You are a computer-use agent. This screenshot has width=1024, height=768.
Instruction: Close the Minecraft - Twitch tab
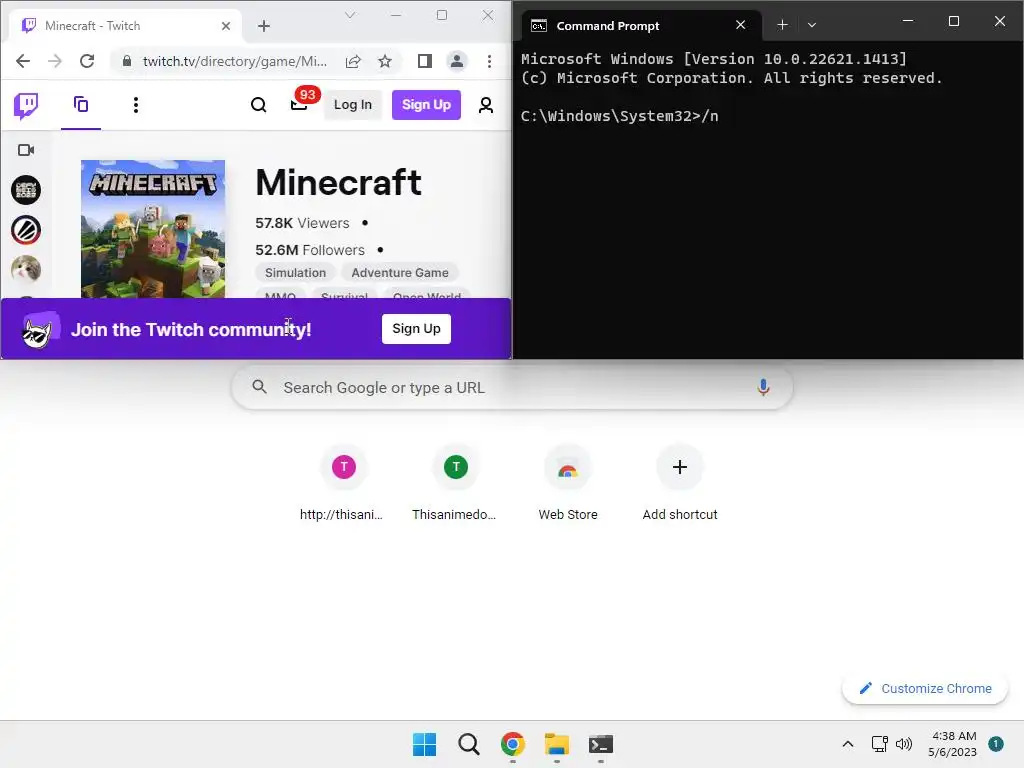click(226, 26)
